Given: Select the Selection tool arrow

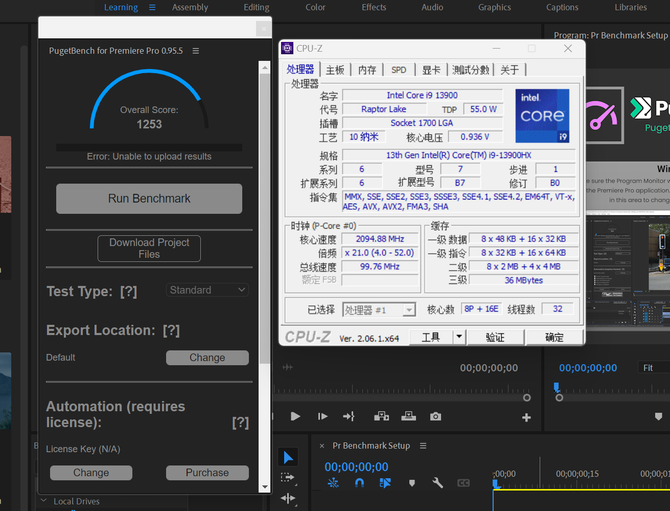Looking at the screenshot, I should [x=288, y=457].
